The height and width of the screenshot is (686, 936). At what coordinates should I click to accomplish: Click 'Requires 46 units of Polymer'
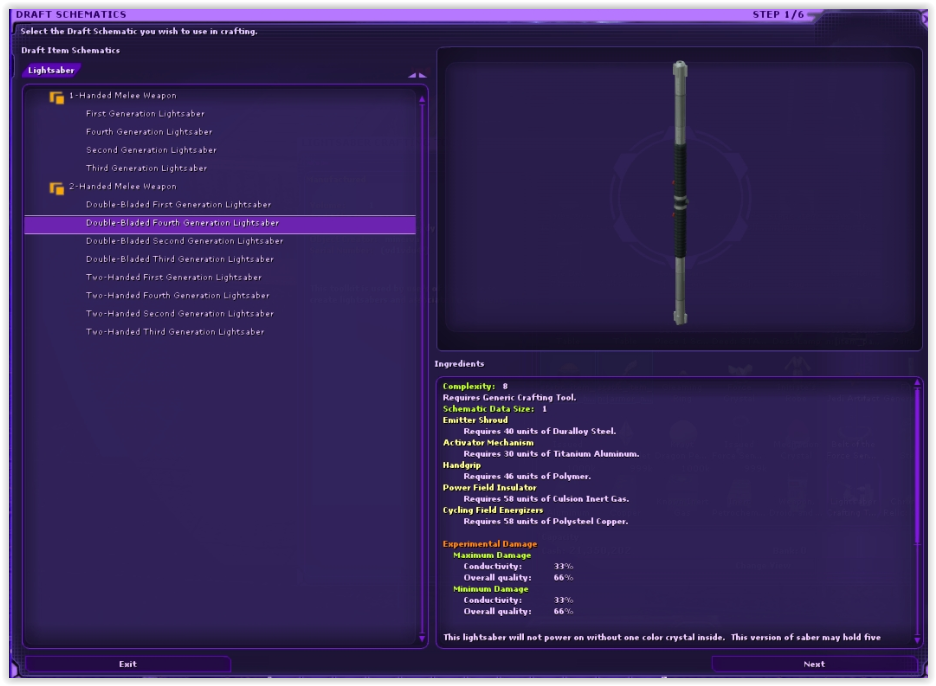[527, 476]
